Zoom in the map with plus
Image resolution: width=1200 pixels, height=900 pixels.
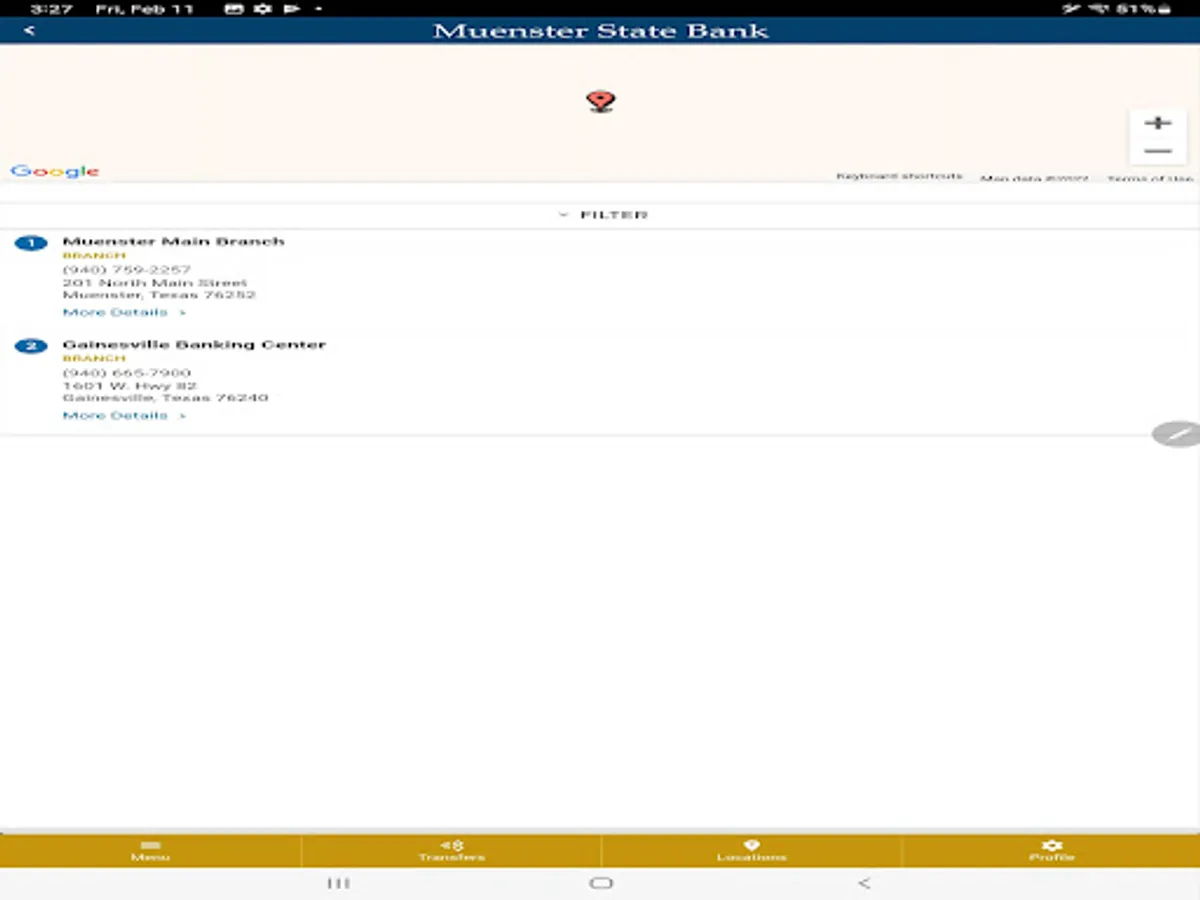pos(1158,123)
